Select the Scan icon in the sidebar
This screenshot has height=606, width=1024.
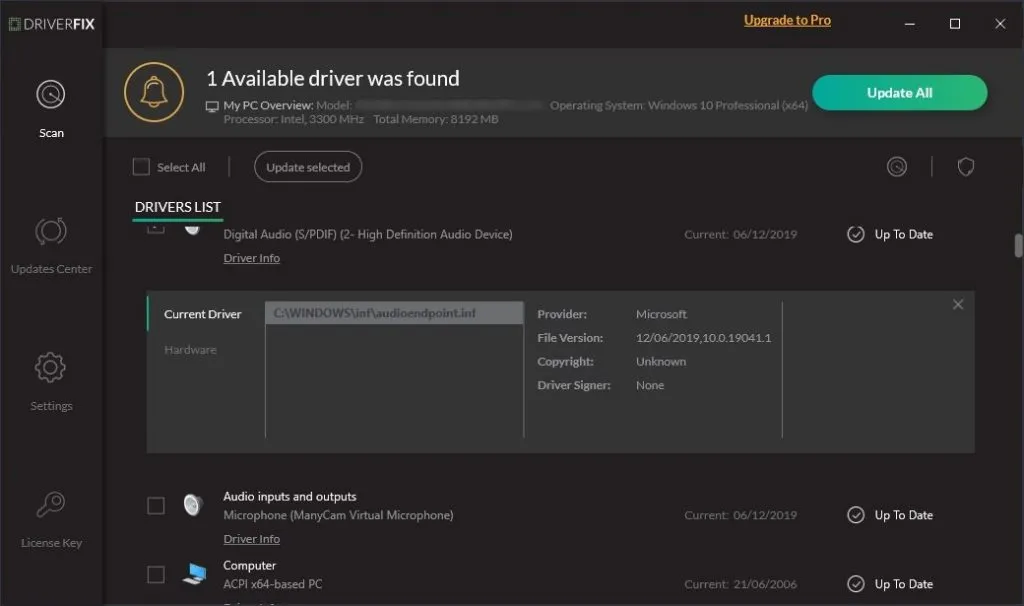[x=50, y=95]
